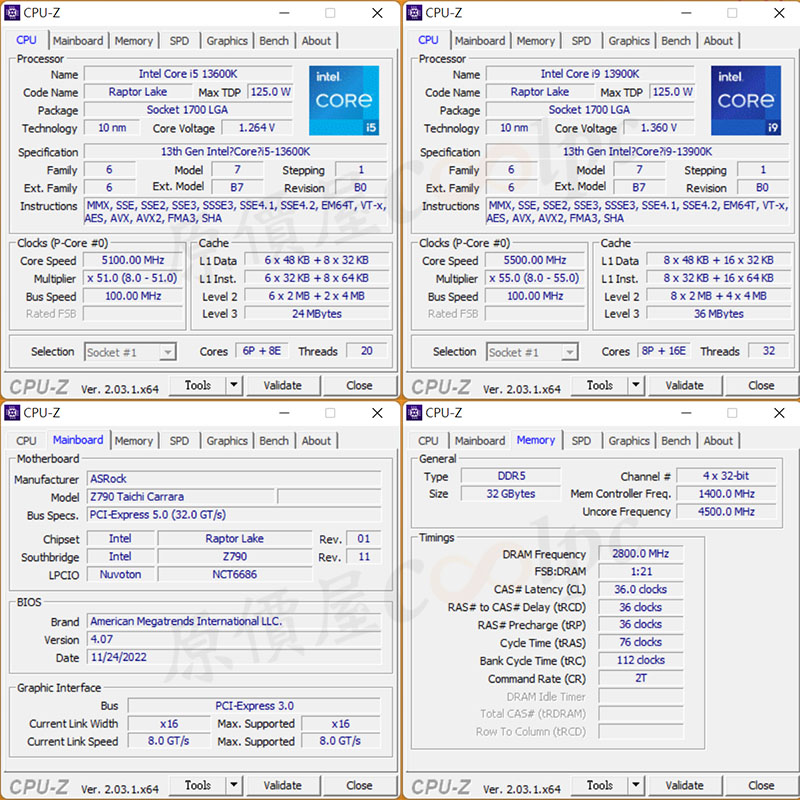800x800 pixels.
Task: Expand the Tools arrow in the DDR5 Memory window
Action: 636,785
